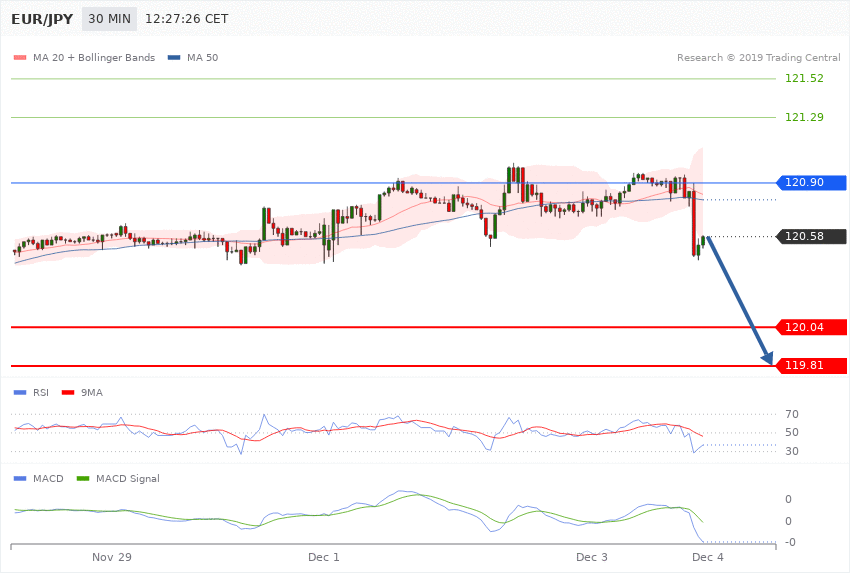Image resolution: width=850 pixels, height=576 pixels.
Task: Click the black 120.58 current price tag
Action: [x=812, y=236]
